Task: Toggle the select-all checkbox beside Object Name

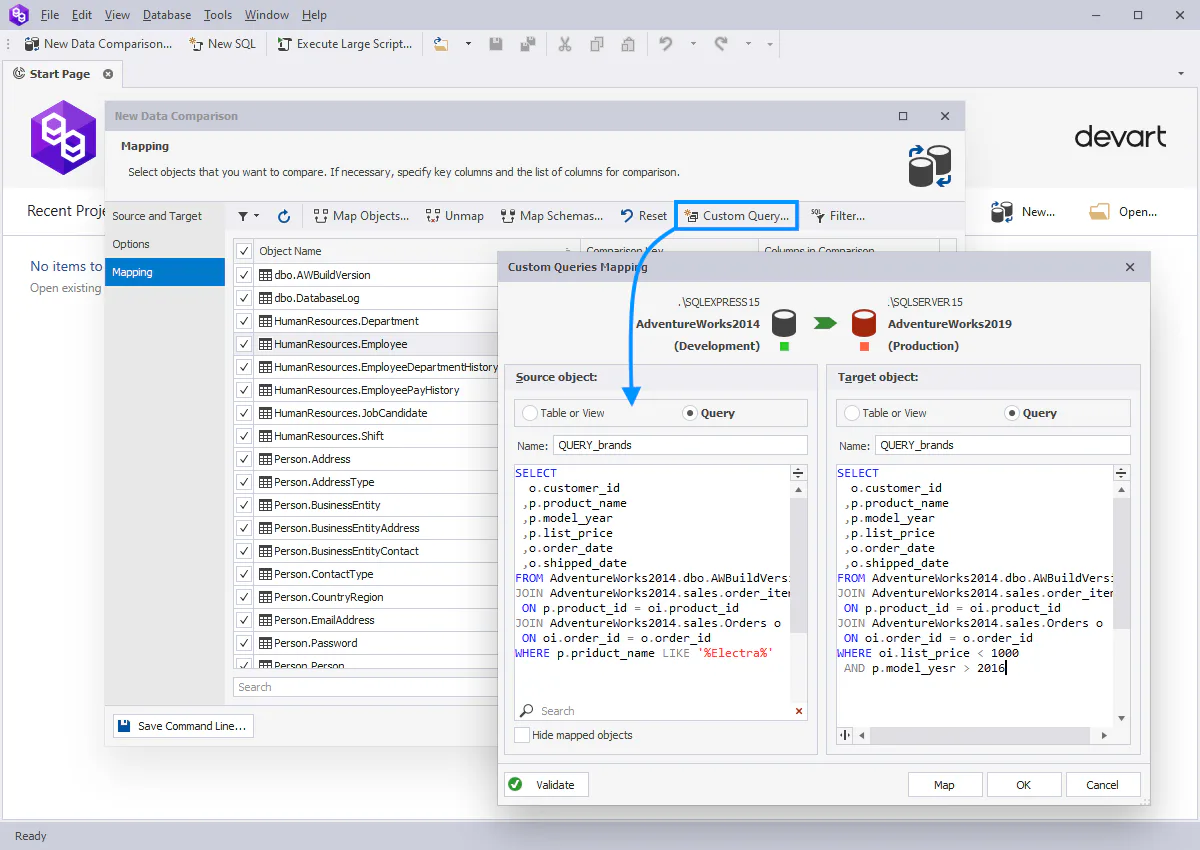Action: pos(244,251)
